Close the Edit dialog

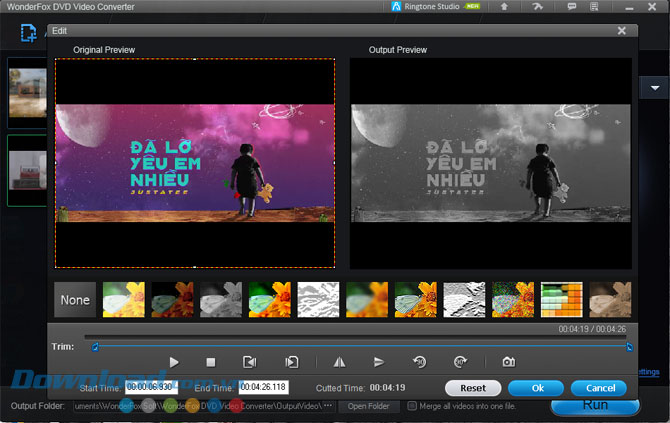click(622, 31)
